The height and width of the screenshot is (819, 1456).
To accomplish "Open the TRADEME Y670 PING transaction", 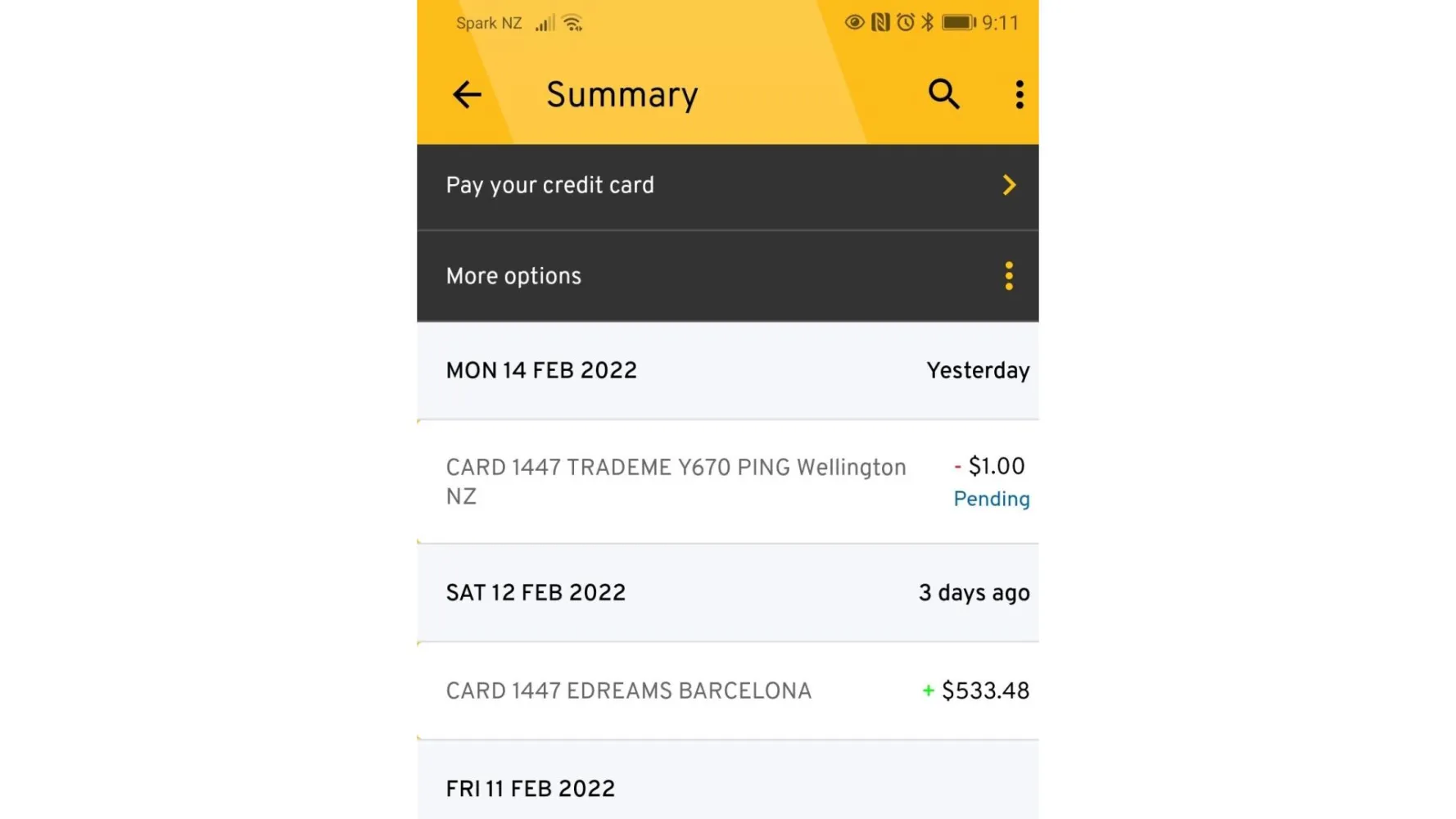I will coord(676,482).
